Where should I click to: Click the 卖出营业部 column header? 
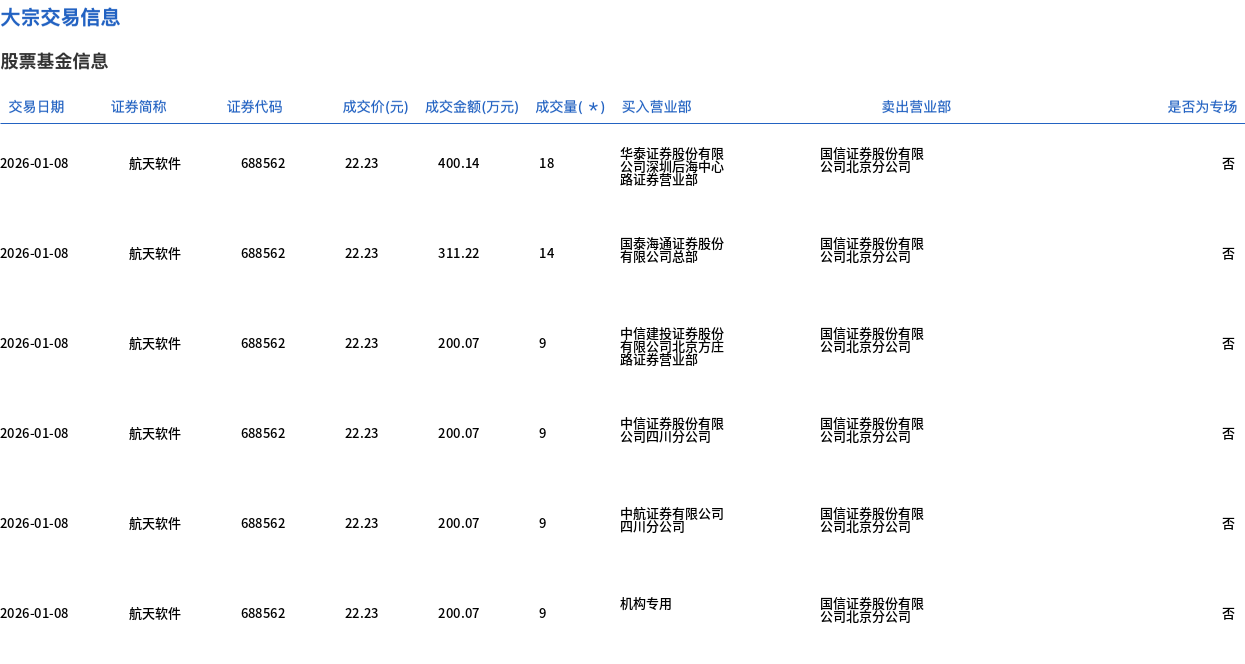916,107
